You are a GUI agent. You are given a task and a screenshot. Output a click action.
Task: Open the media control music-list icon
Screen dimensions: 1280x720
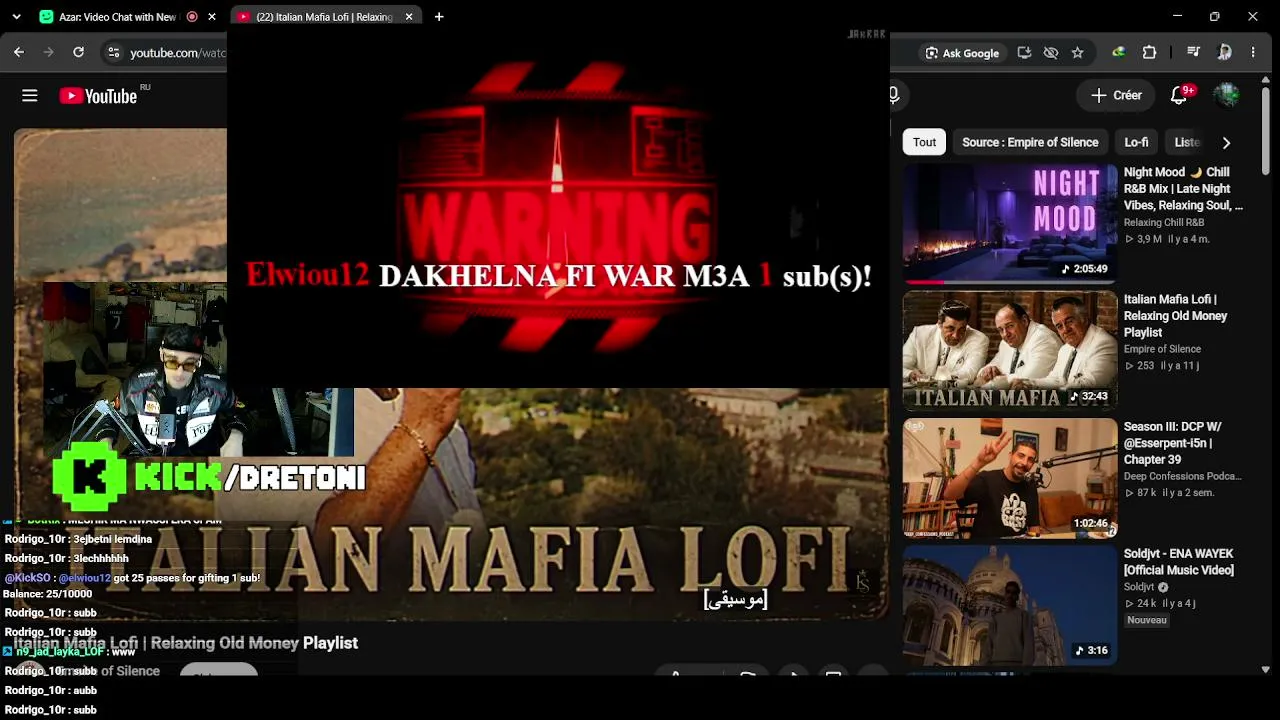[1194, 53]
